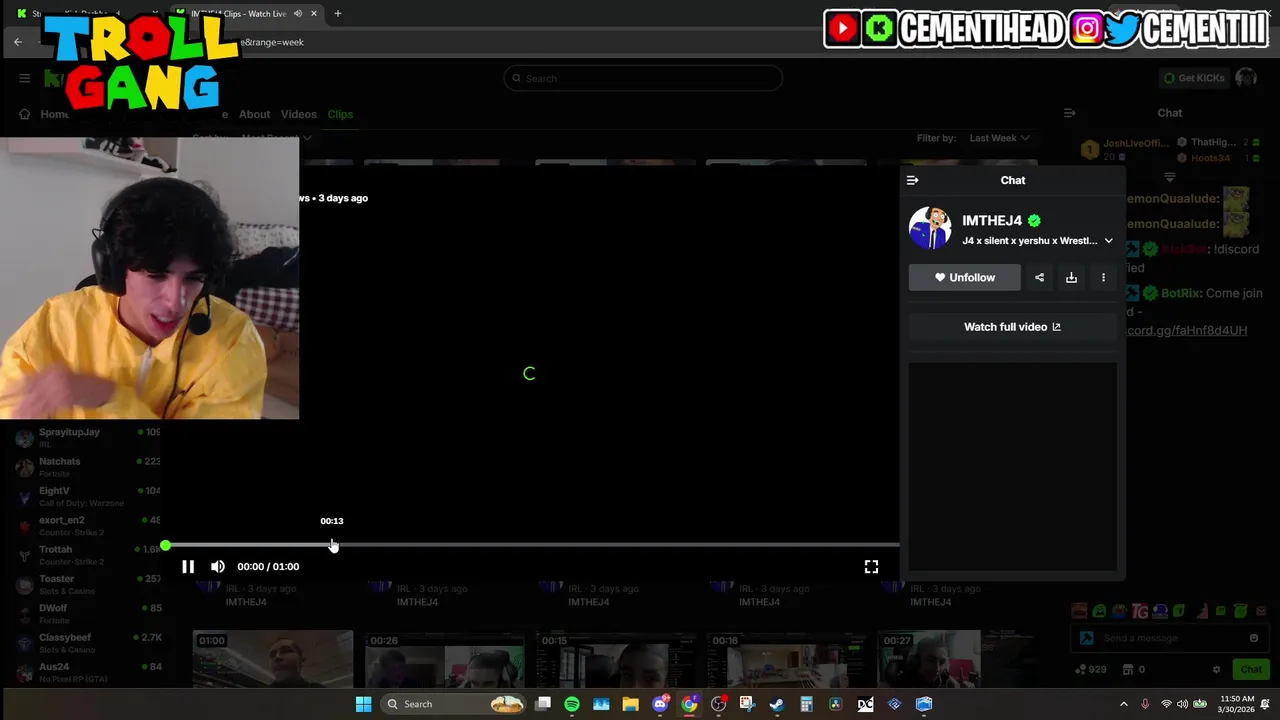Open the Kick hamburger sidebar menu
This screenshot has width=1280, height=720.
pyautogui.click(x=24, y=78)
